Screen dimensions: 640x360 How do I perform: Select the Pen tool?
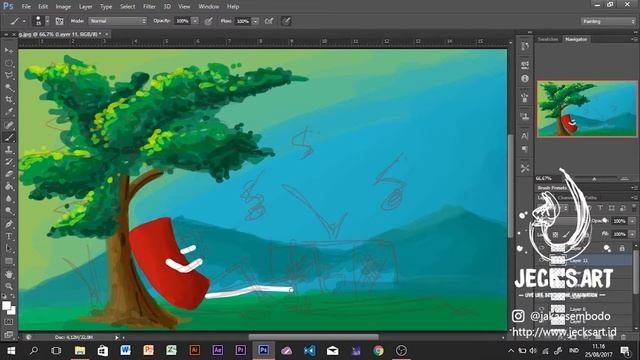pyautogui.click(x=9, y=224)
